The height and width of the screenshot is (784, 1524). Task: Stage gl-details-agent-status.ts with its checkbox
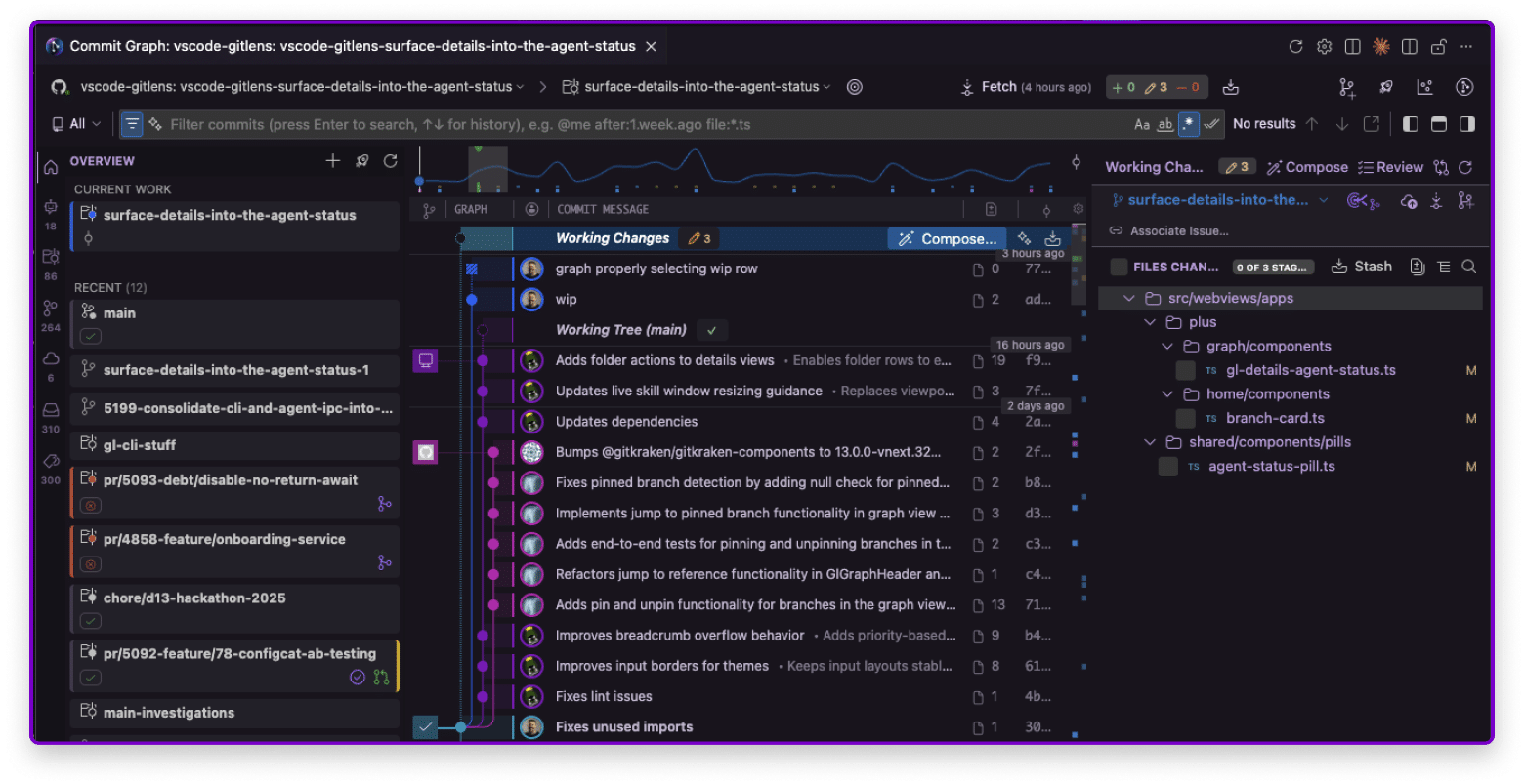point(1185,371)
